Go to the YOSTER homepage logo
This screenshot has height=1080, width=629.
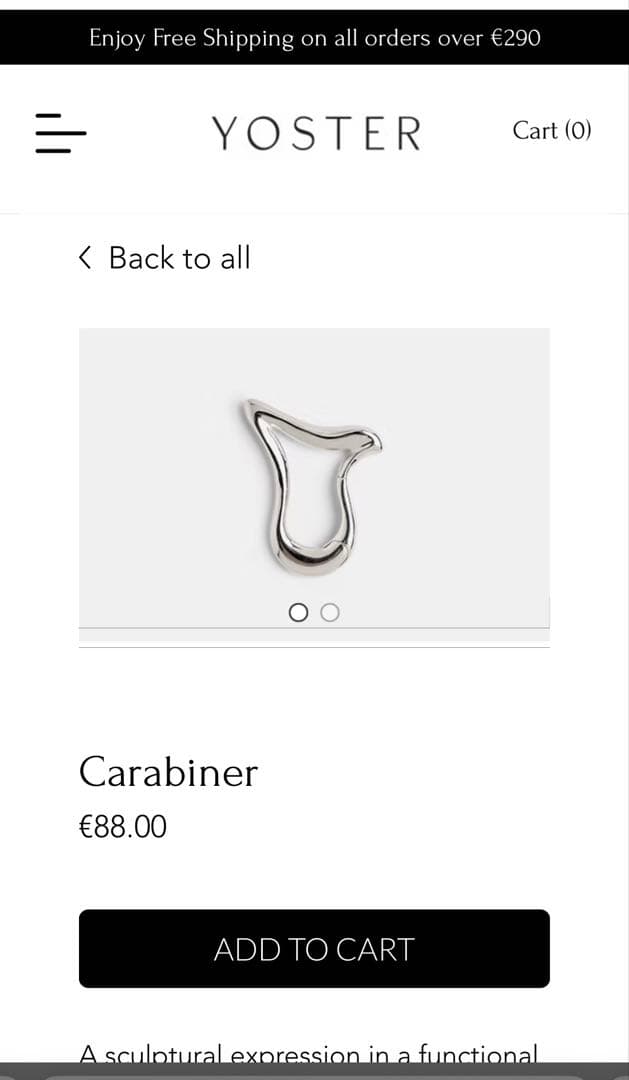click(x=316, y=133)
